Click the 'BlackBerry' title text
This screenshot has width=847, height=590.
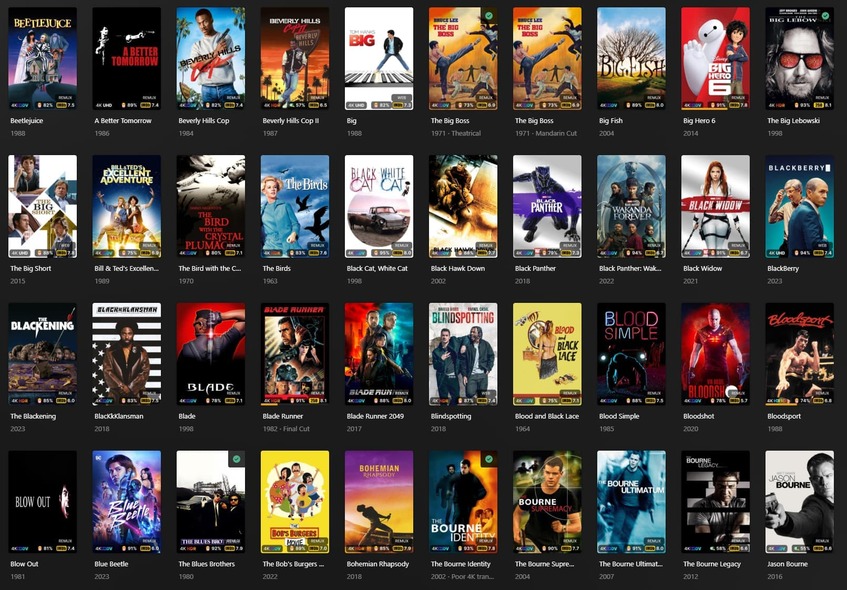pos(783,269)
